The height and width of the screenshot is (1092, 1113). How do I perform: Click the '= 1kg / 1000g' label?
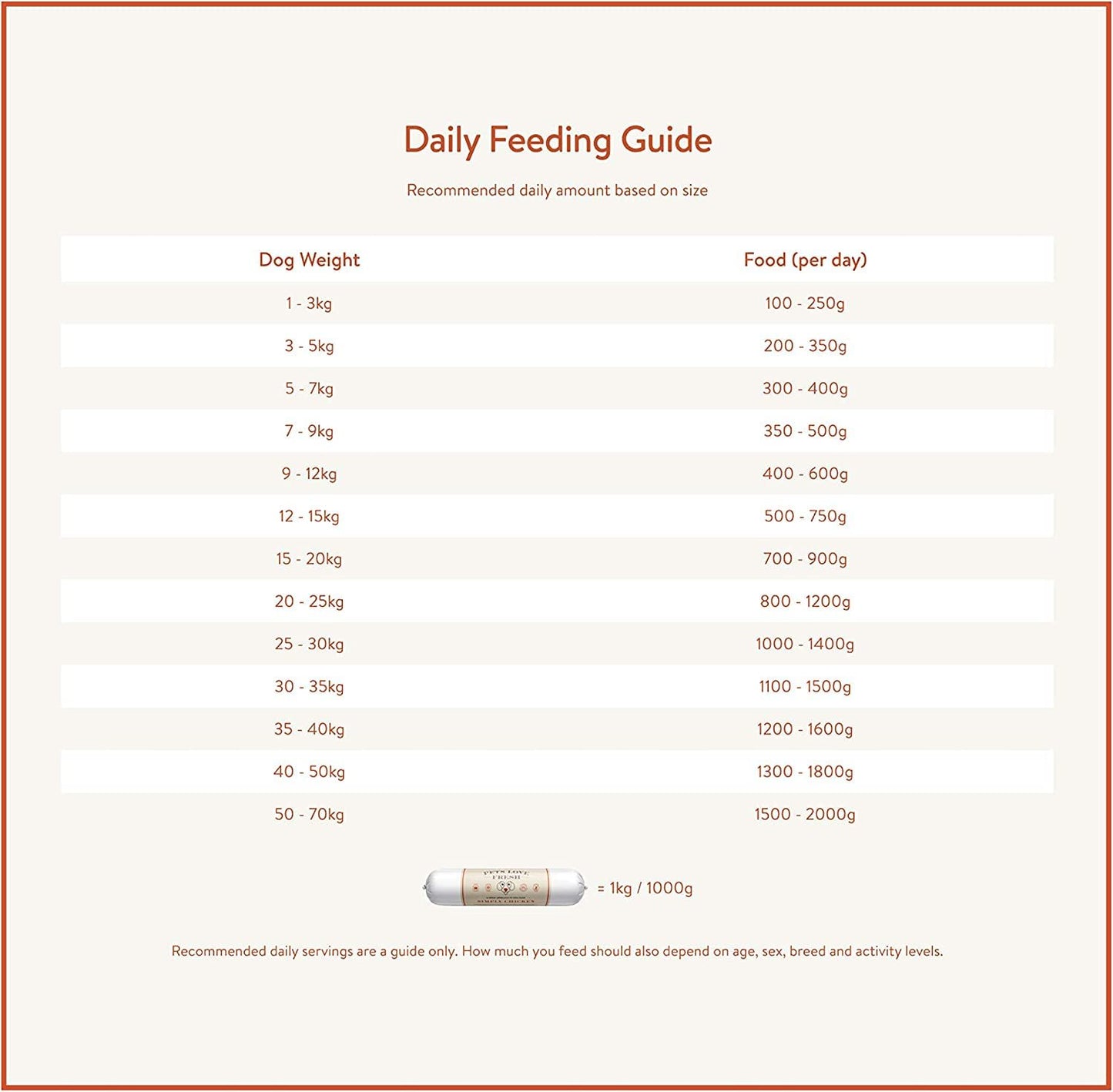645,889
